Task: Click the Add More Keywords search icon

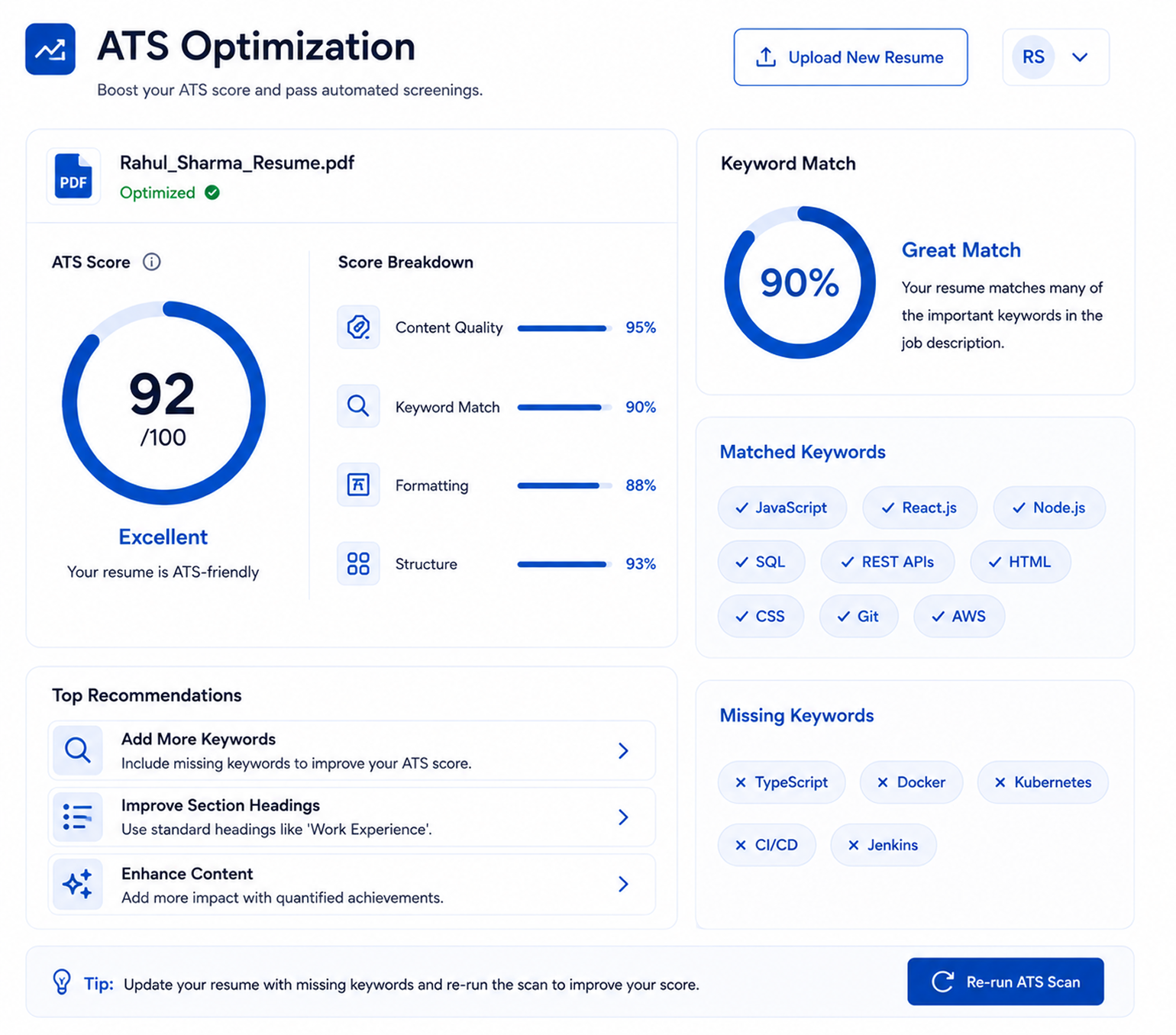Action: pyautogui.click(x=78, y=750)
